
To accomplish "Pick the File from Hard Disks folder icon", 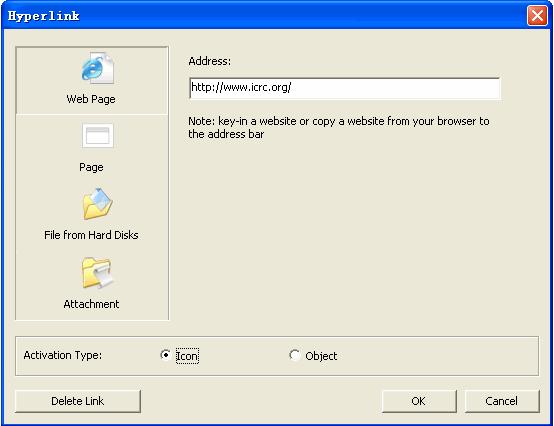I will [x=98, y=204].
